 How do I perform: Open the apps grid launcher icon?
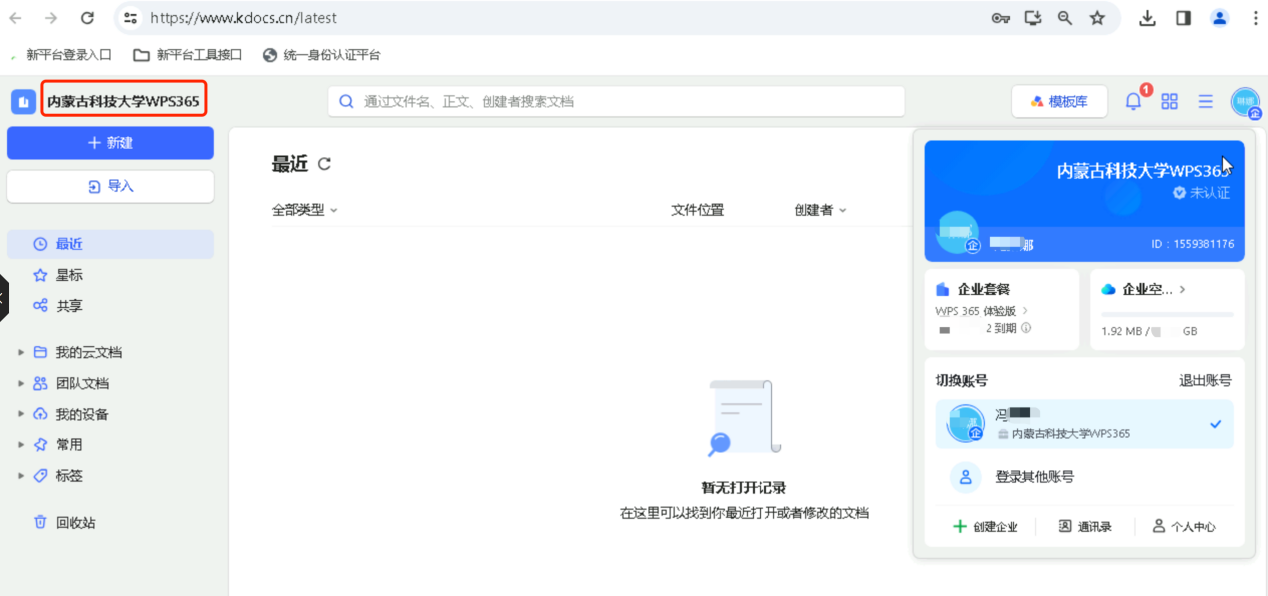click(1169, 100)
